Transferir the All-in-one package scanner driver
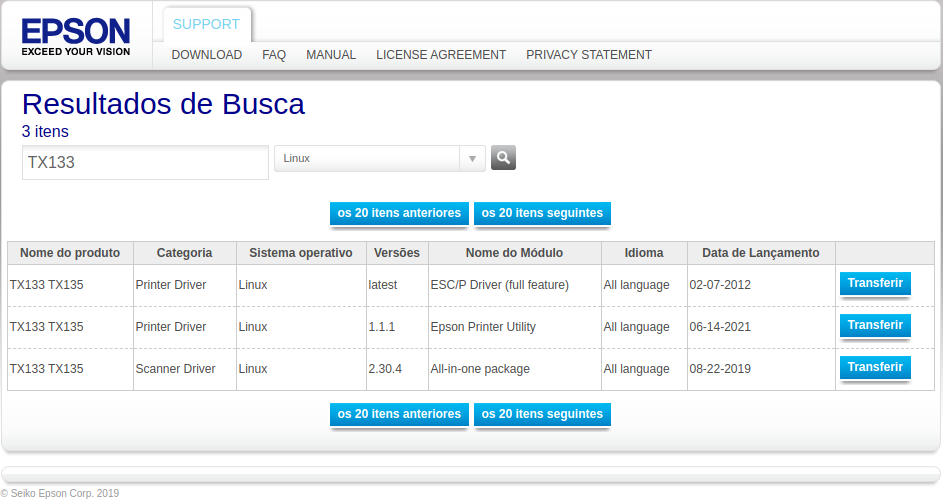Screen dimensions: 943x502 click(x=875, y=367)
